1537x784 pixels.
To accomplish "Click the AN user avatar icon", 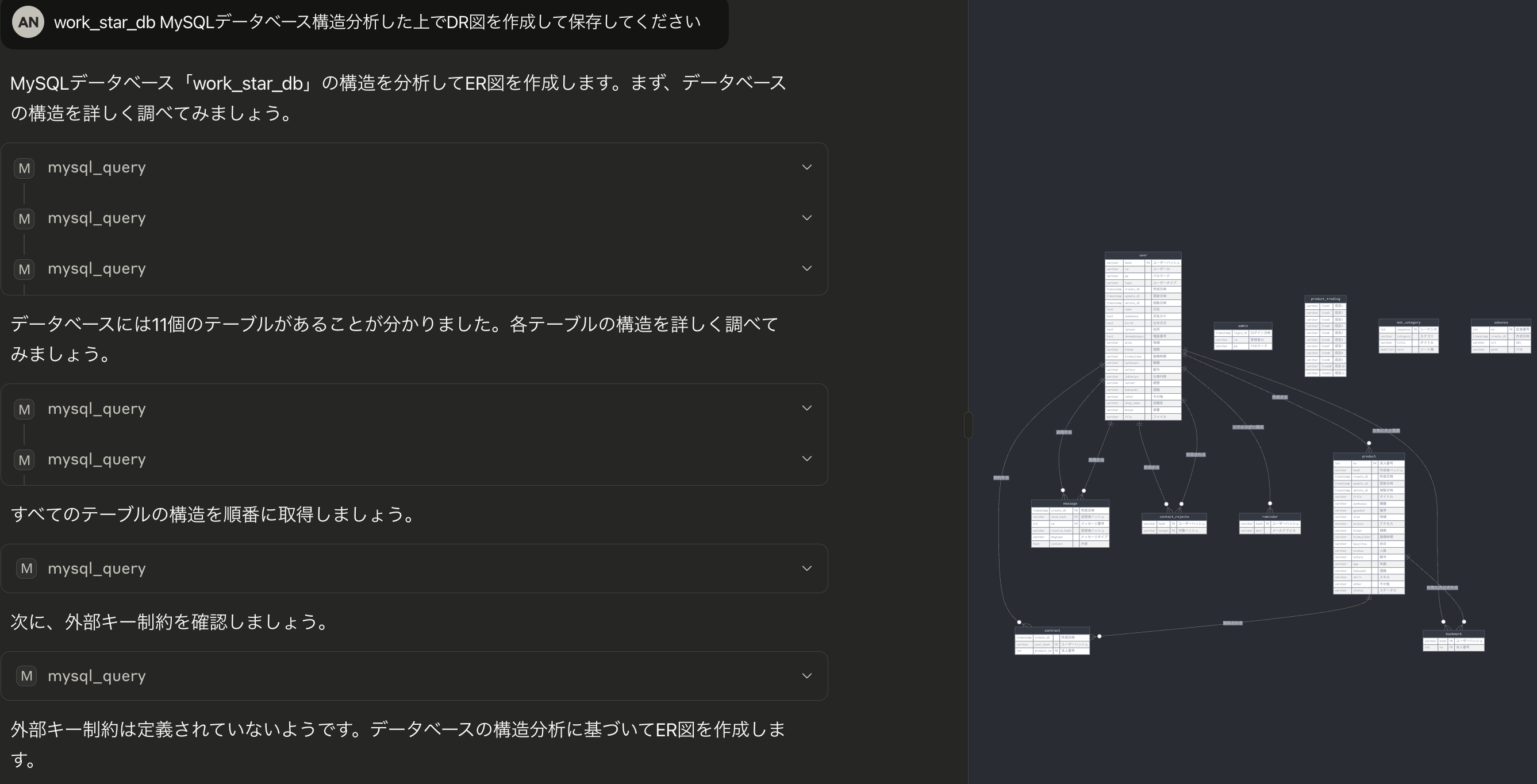I will tap(28, 22).
